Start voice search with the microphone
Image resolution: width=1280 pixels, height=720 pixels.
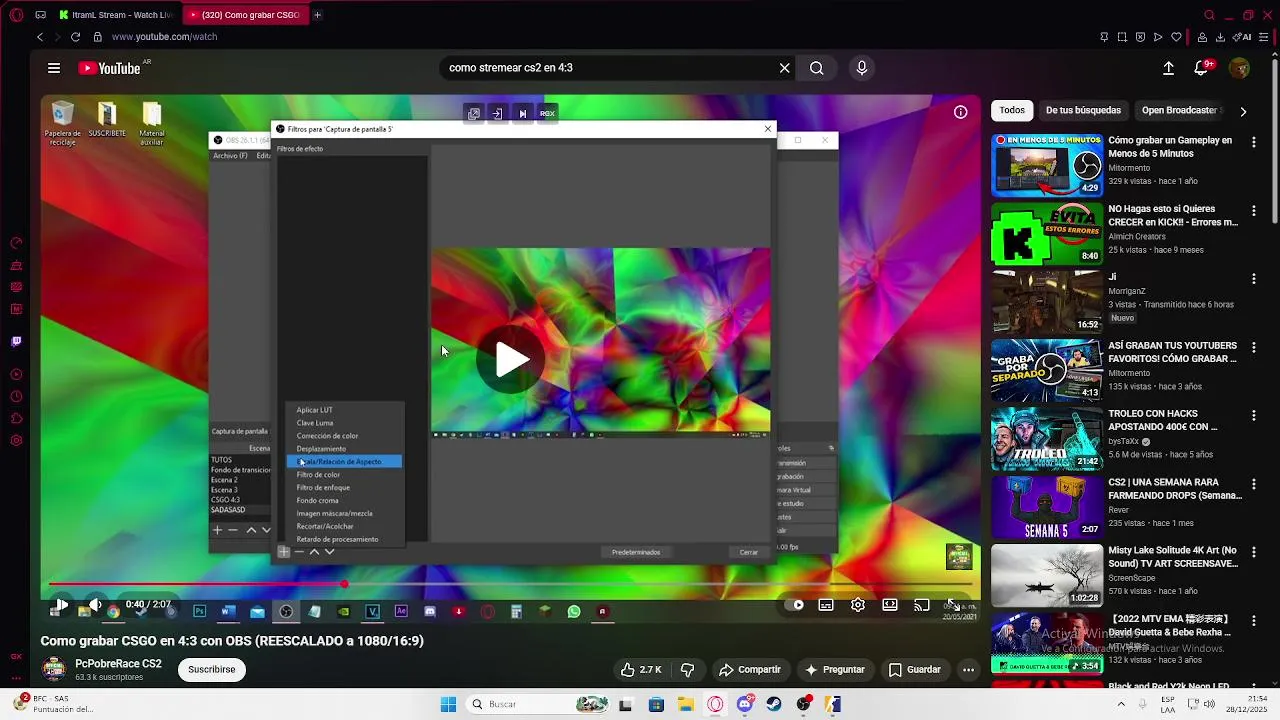862,68
